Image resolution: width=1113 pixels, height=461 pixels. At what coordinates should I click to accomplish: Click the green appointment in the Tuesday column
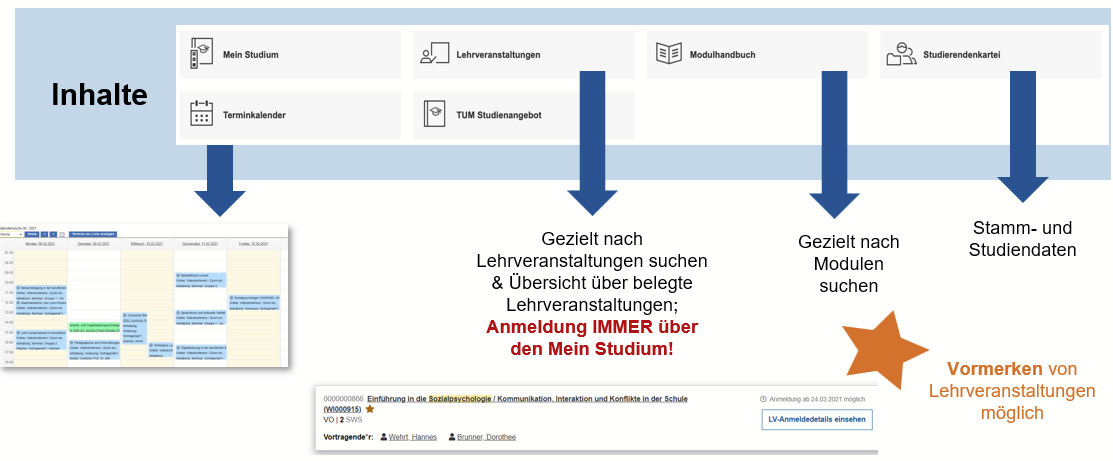(93, 328)
